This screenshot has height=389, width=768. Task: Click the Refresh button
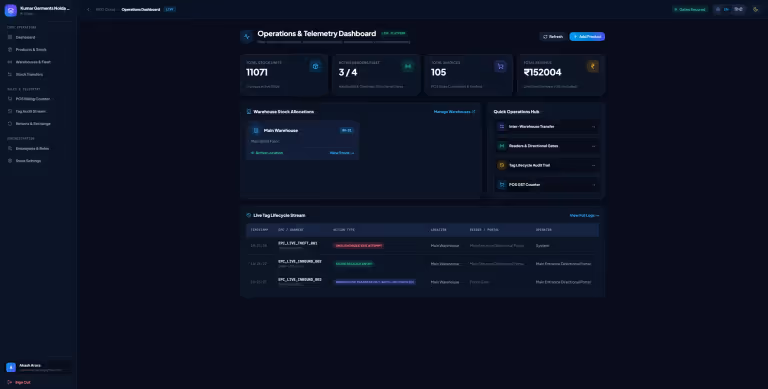click(553, 37)
